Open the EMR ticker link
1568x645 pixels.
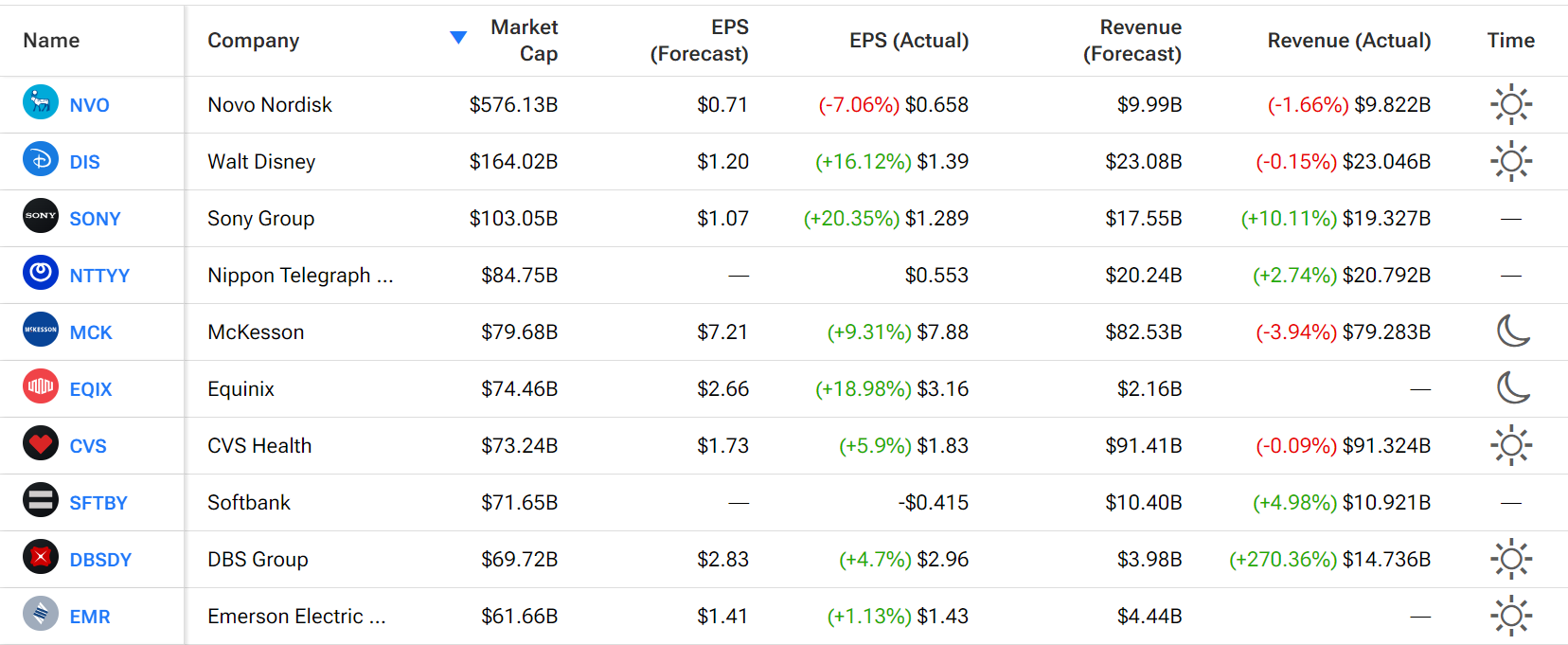[x=90, y=617]
